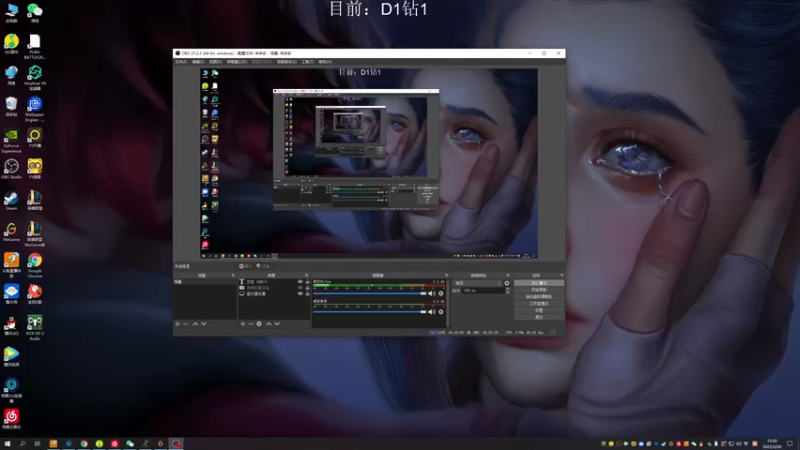Open the Docks (停靠窗口) menu

pos(237,62)
